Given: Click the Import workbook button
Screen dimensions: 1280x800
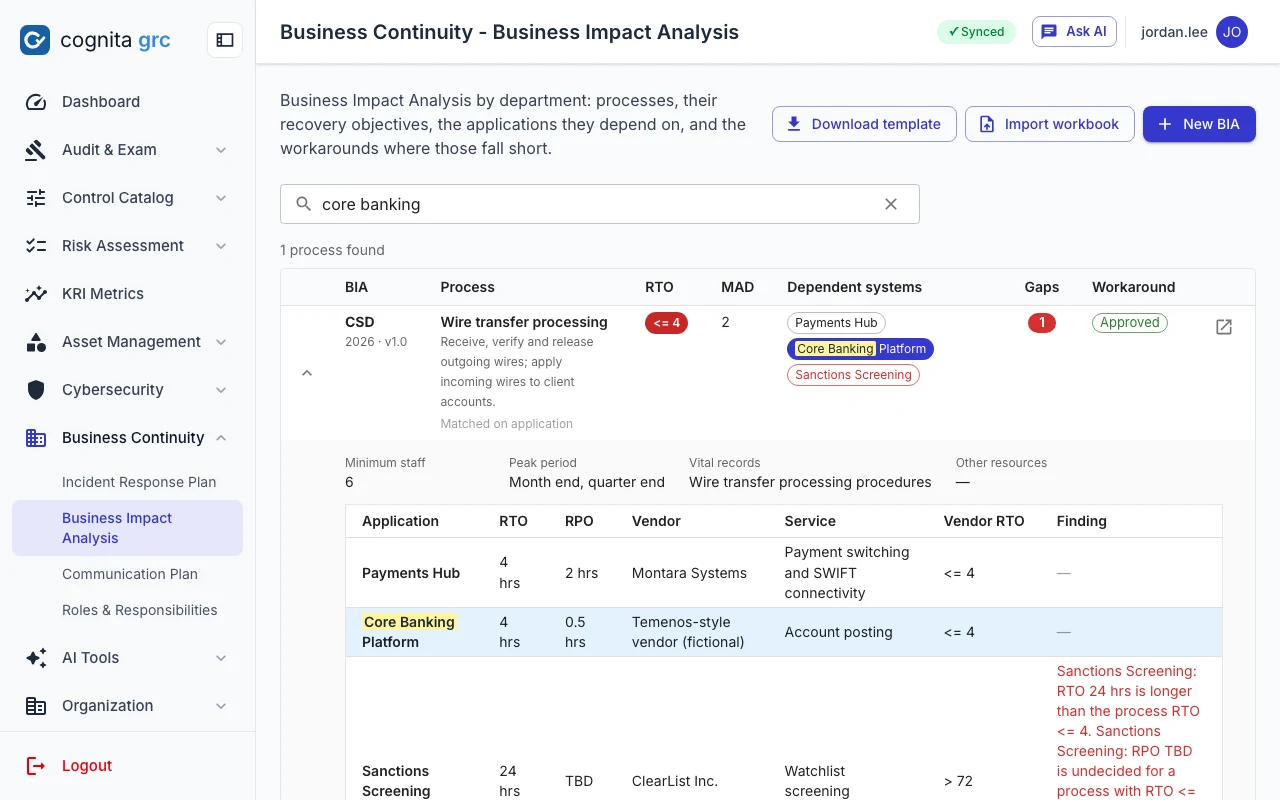Looking at the screenshot, I should [1049, 124].
